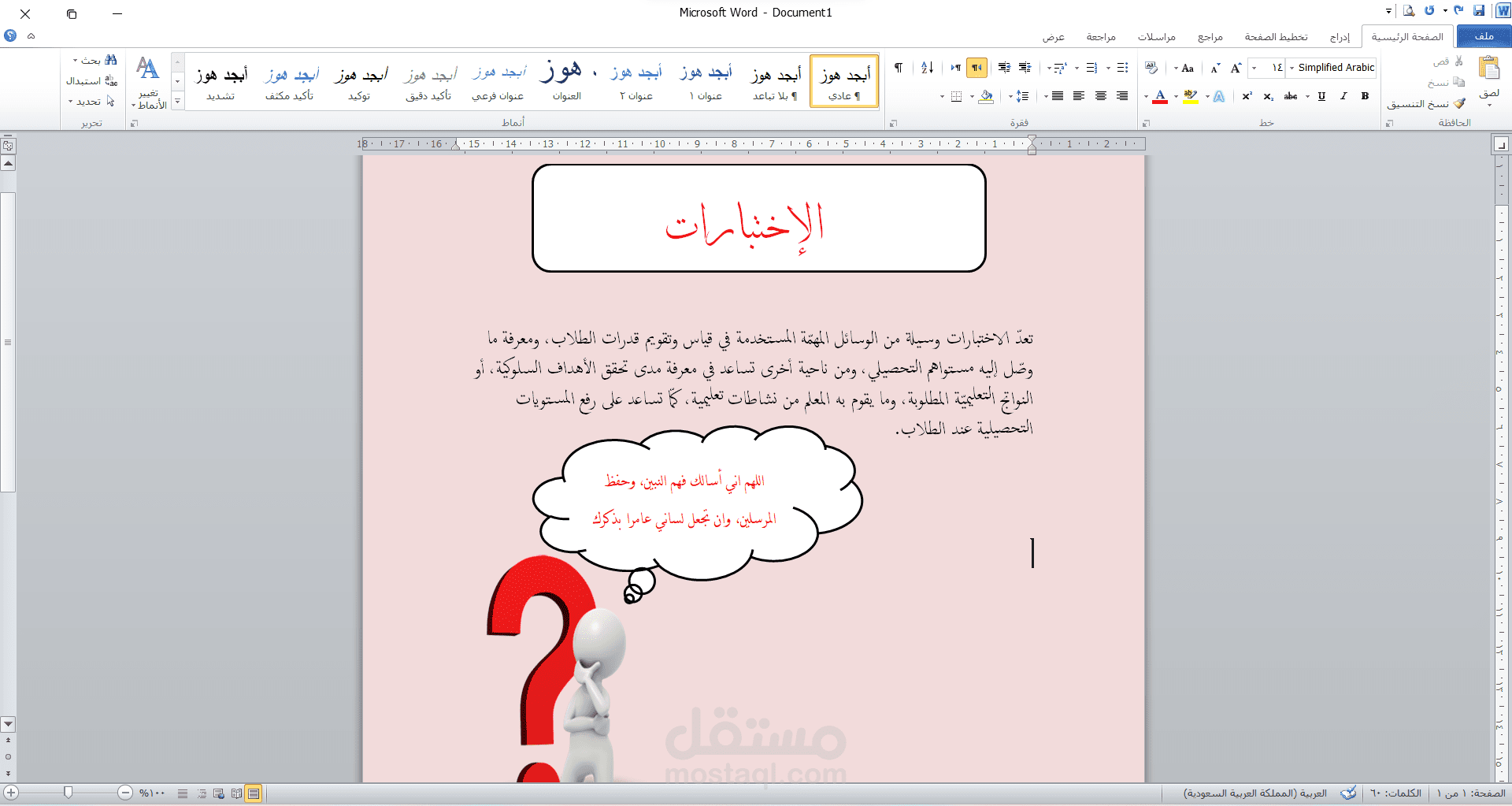Screen dimensions: 1512x806
Task: Click the zoom slider handle
Action: point(69,793)
